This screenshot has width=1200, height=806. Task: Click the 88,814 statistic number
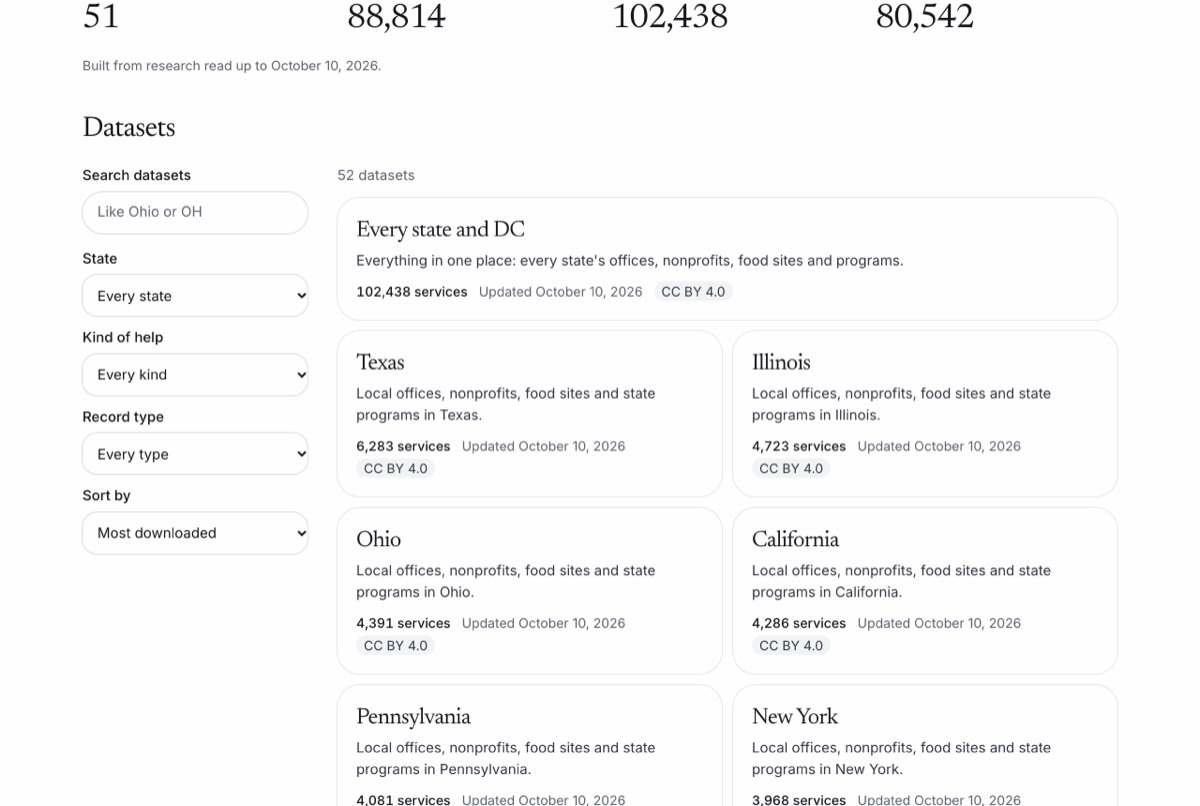(396, 16)
